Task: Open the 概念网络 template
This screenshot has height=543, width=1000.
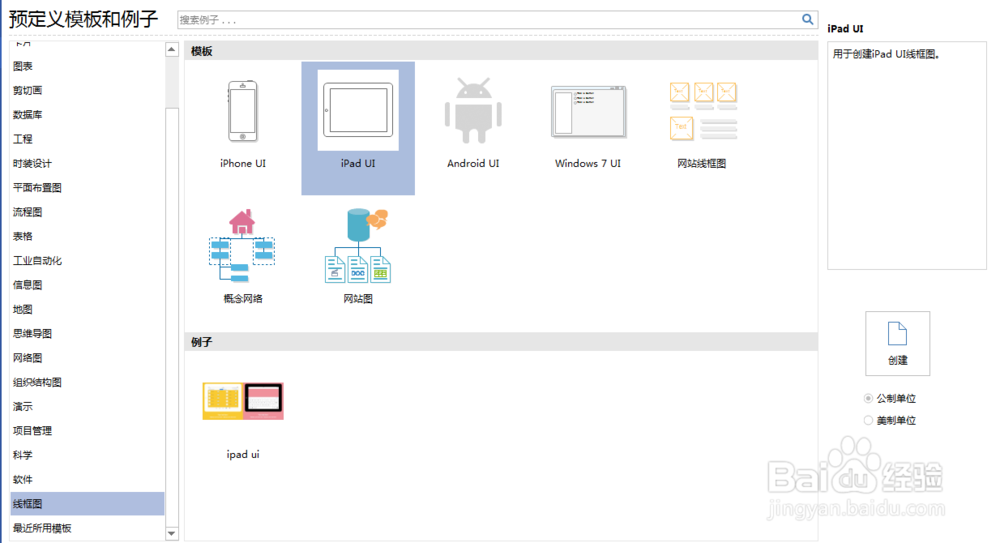Action: [242, 246]
